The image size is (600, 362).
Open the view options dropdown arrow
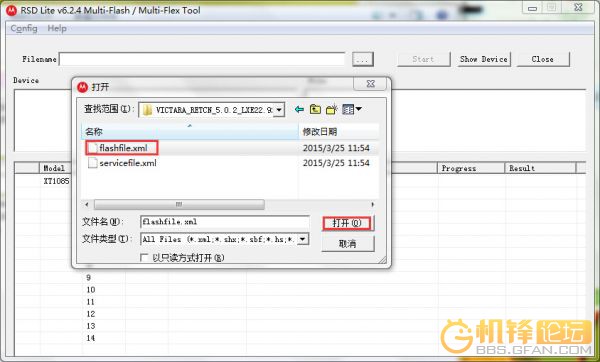coord(359,109)
